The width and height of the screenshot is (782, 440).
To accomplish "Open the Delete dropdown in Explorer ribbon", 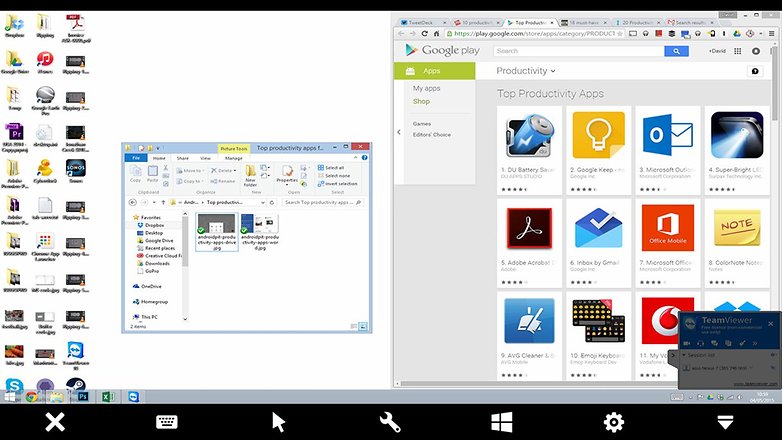I will click(x=224, y=171).
